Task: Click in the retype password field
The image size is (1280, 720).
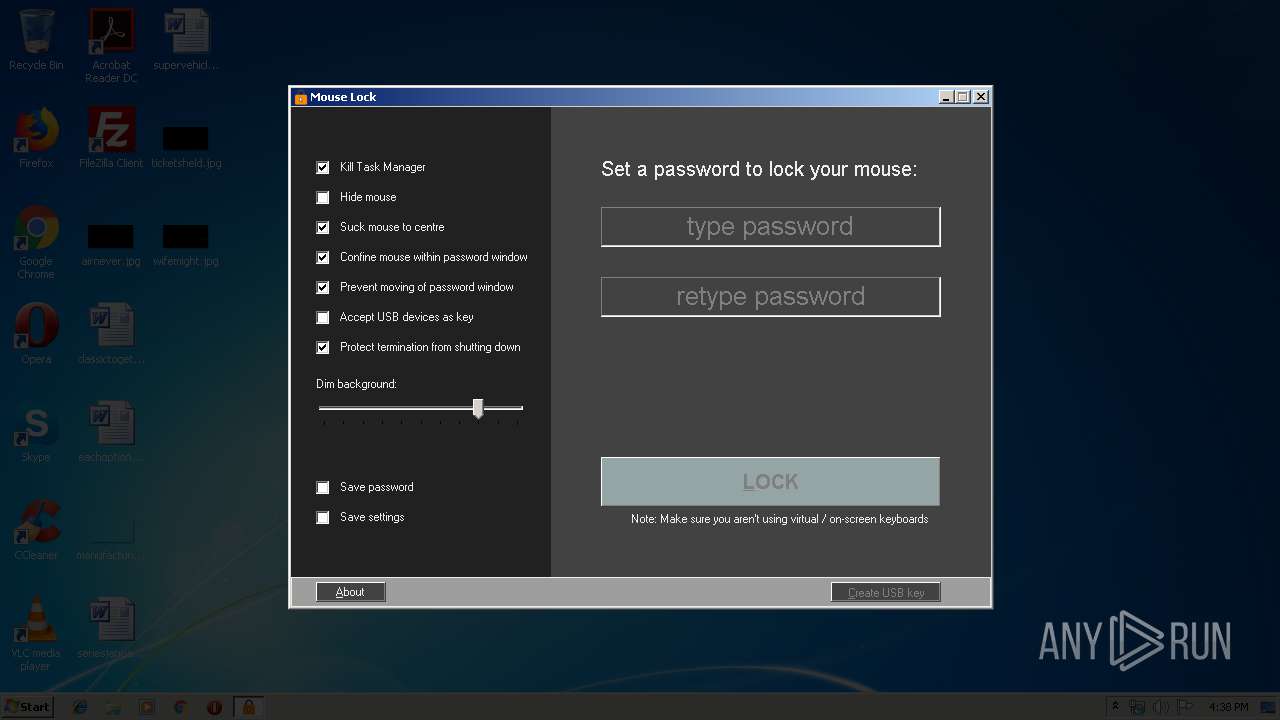Action: (x=770, y=297)
